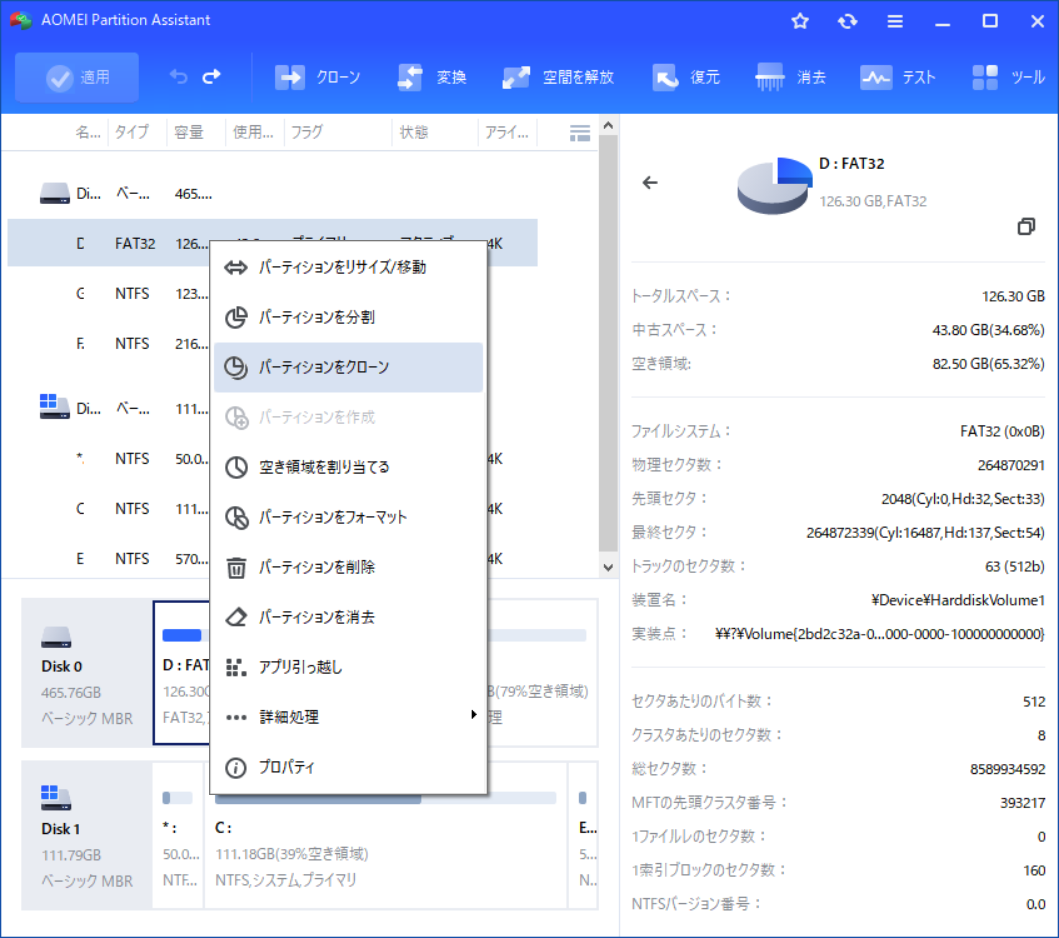Open プロパティ from the context menu
This screenshot has height=938, width=1059.
pyautogui.click(x=348, y=767)
